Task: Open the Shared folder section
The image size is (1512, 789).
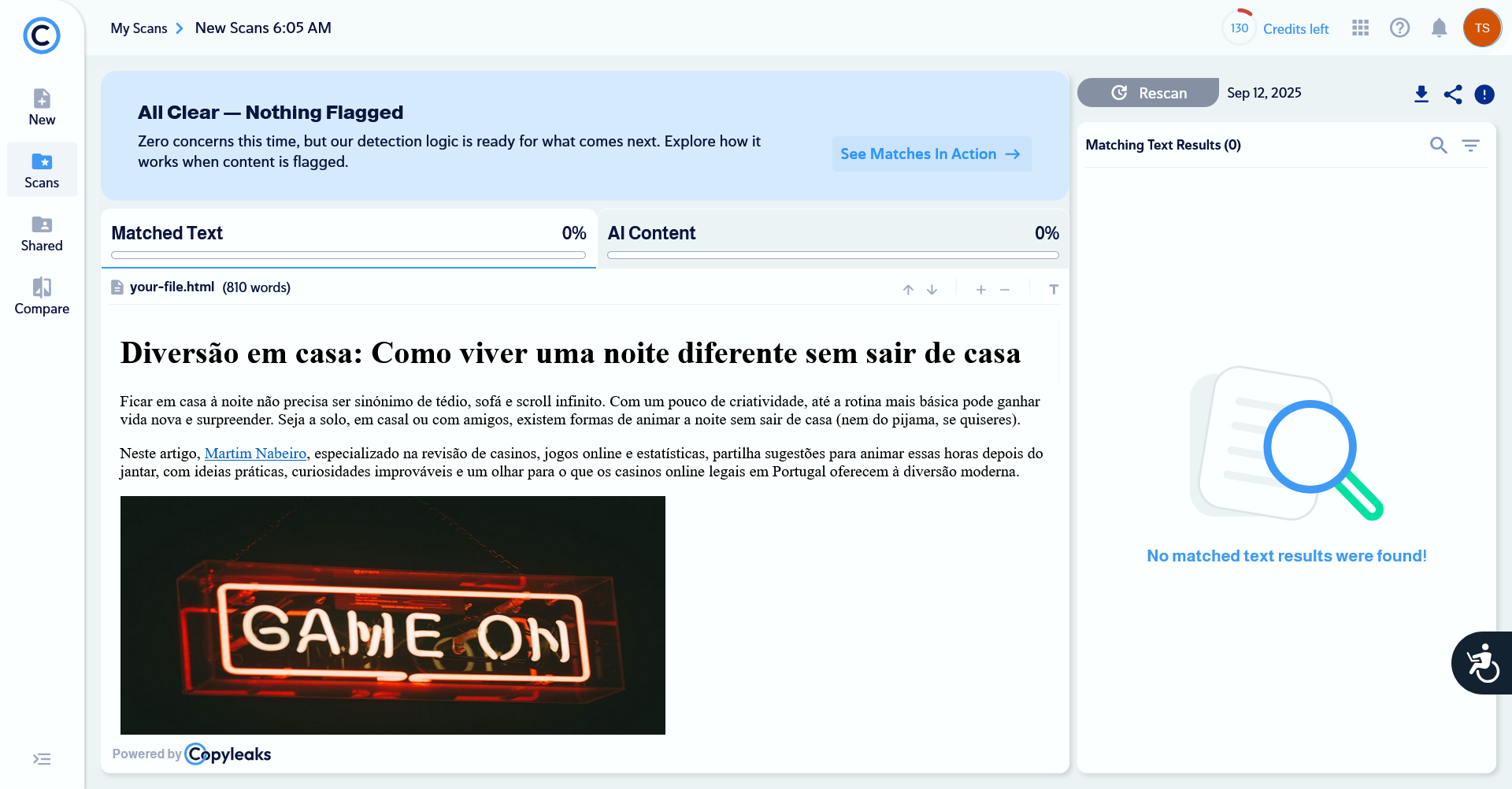Action: (42, 233)
